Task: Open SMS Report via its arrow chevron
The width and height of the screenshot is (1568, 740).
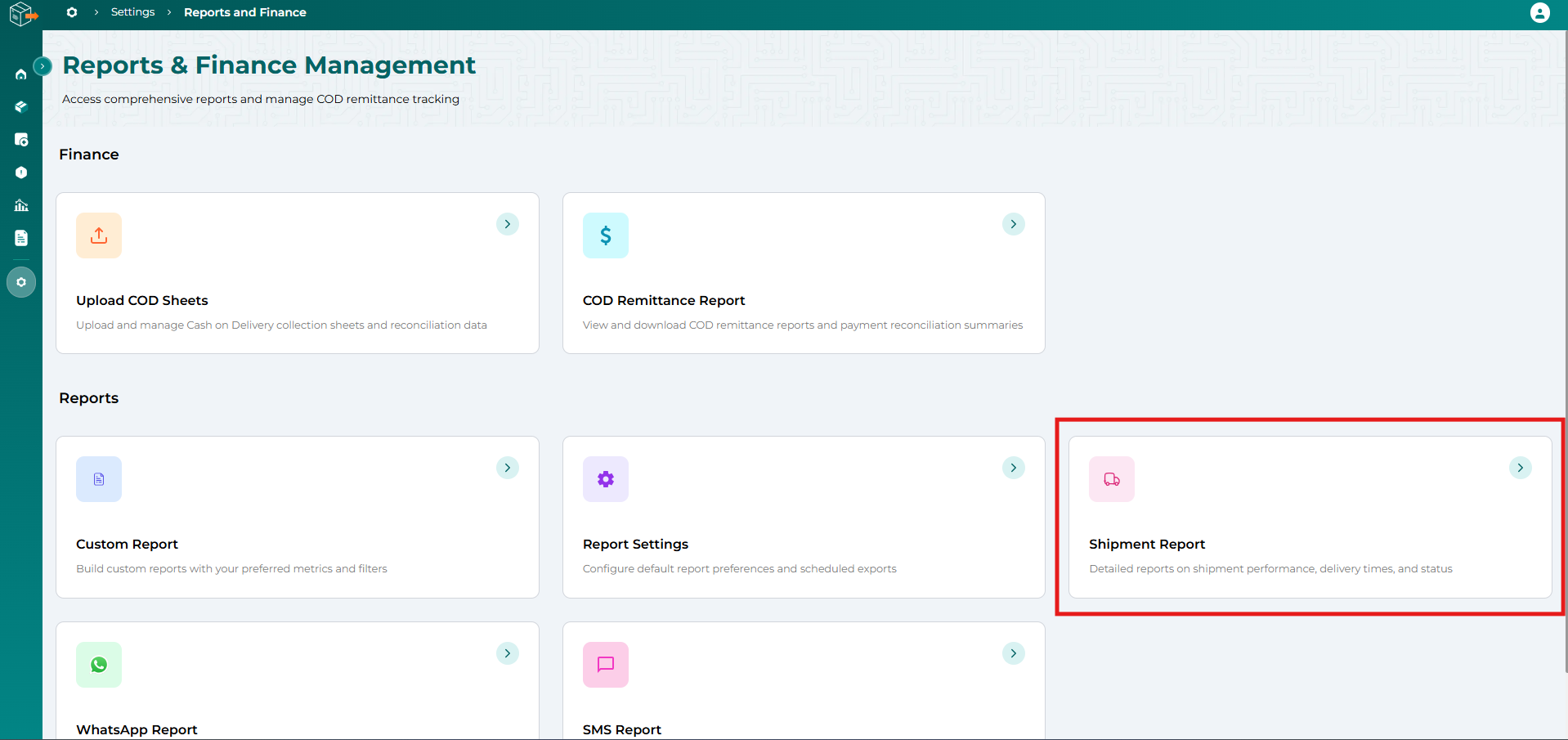Action: (1014, 653)
